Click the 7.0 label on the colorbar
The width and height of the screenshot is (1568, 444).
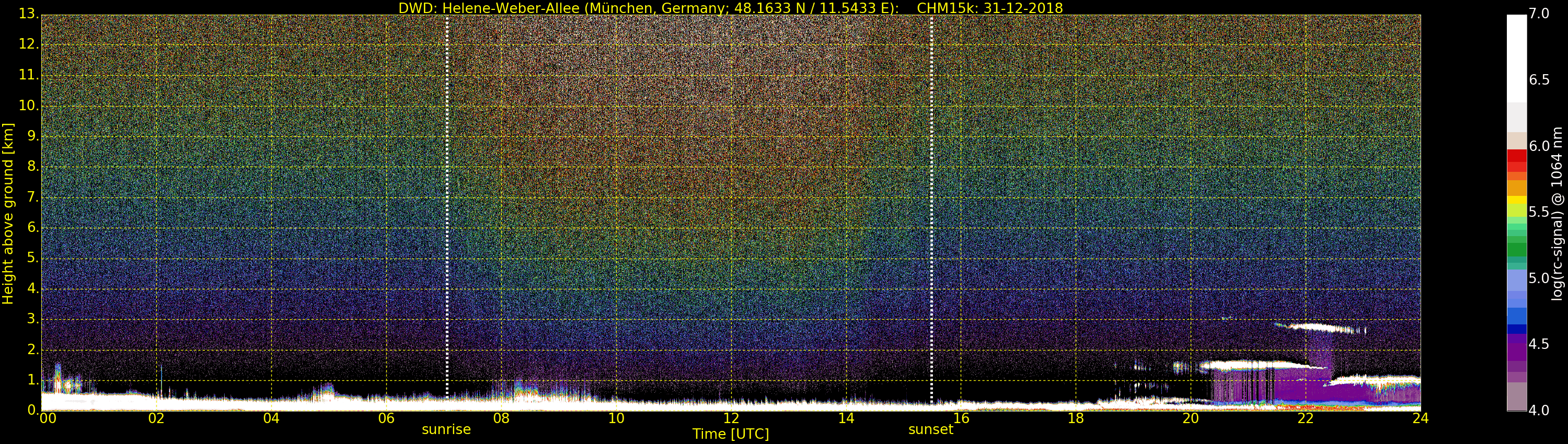(x=1539, y=14)
